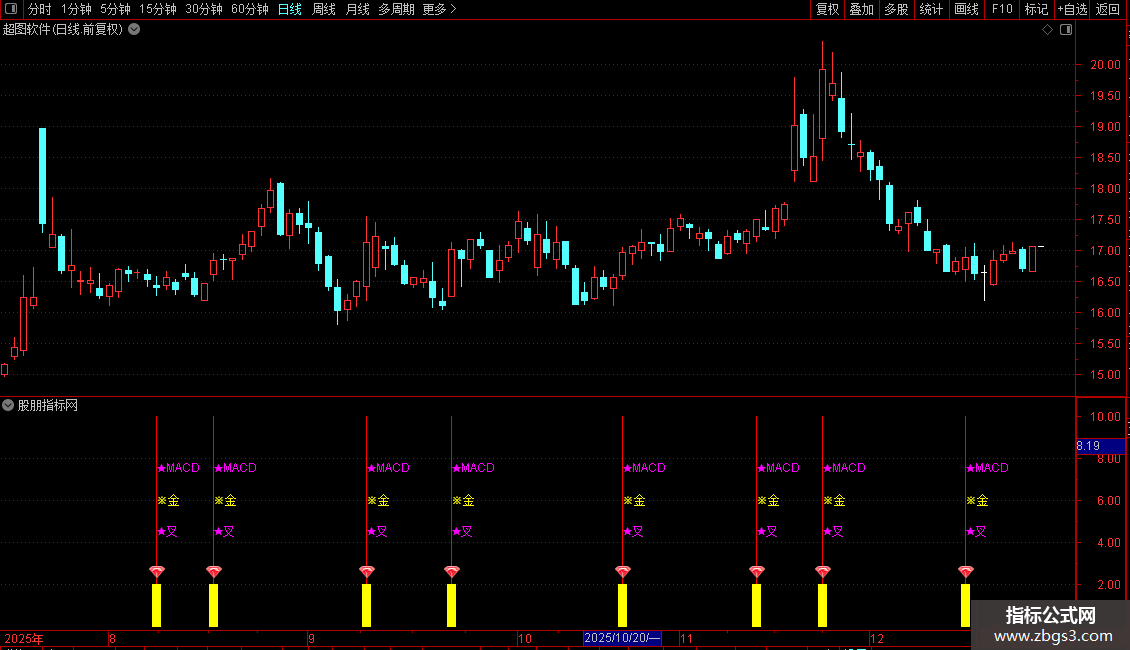The image size is (1130, 650).
Task: Switch to the 周线 weekly chart tab
Action: [324, 9]
